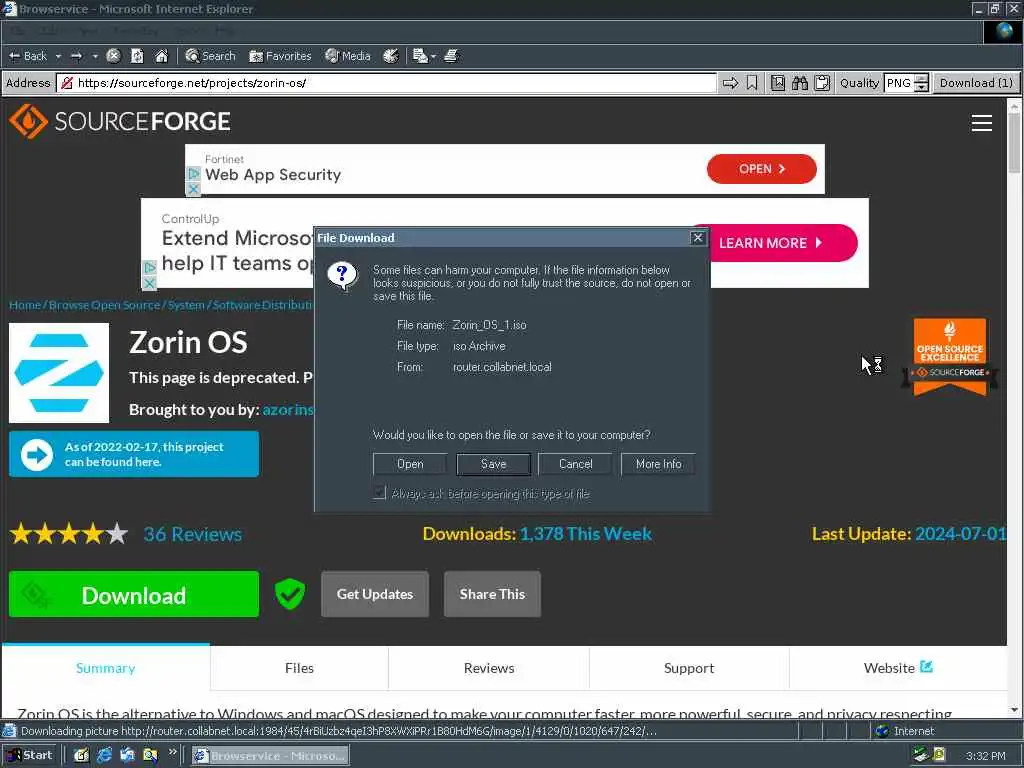Click the Forward arrow button
The width and height of the screenshot is (1024, 768).
pyautogui.click(x=76, y=56)
